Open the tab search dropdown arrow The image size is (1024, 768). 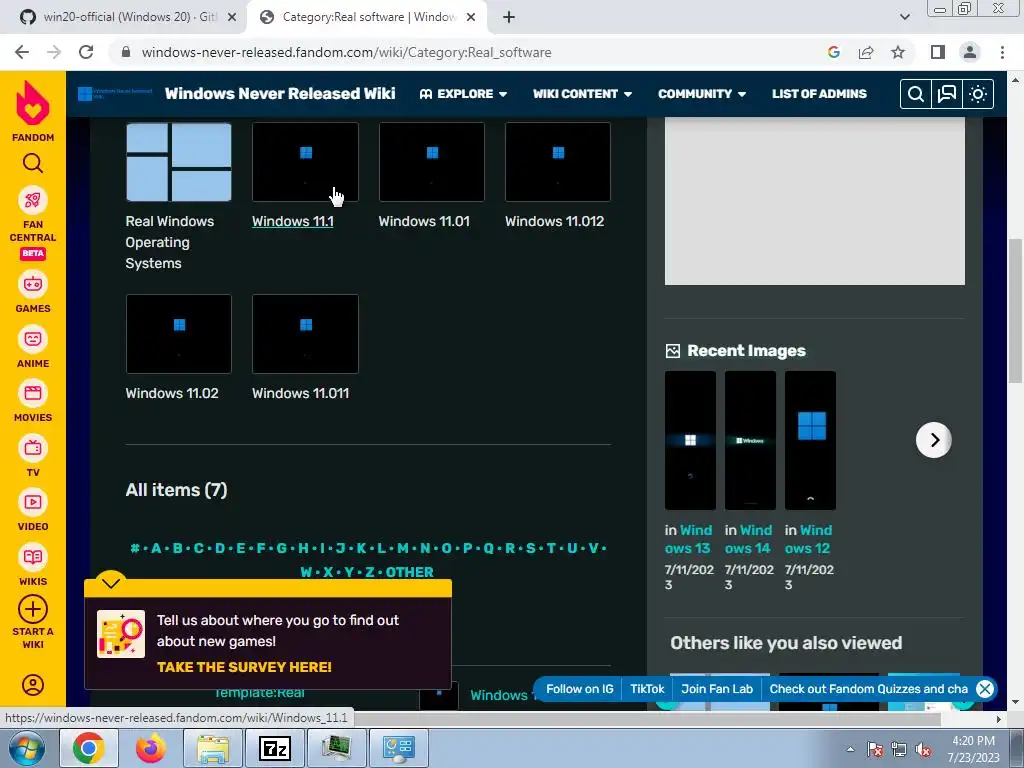tap(904, 18)
